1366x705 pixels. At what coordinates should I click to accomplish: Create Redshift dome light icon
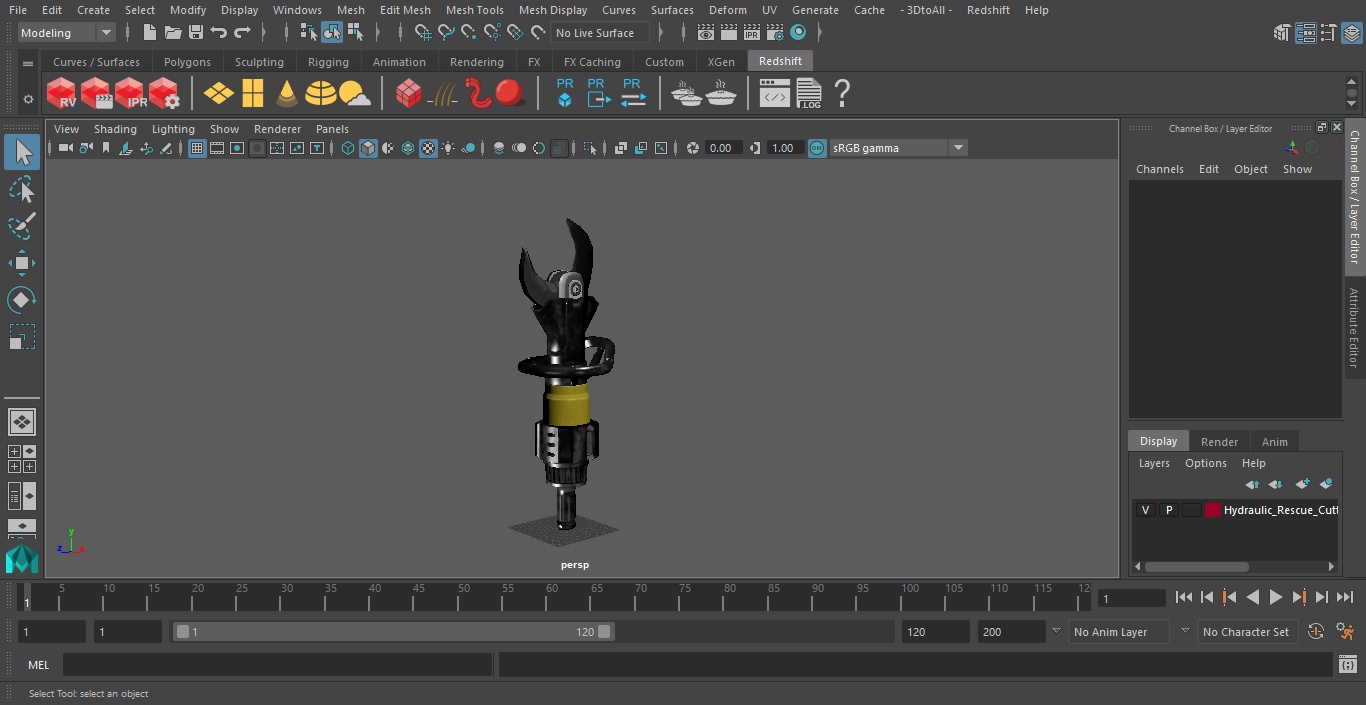point(321,94)
